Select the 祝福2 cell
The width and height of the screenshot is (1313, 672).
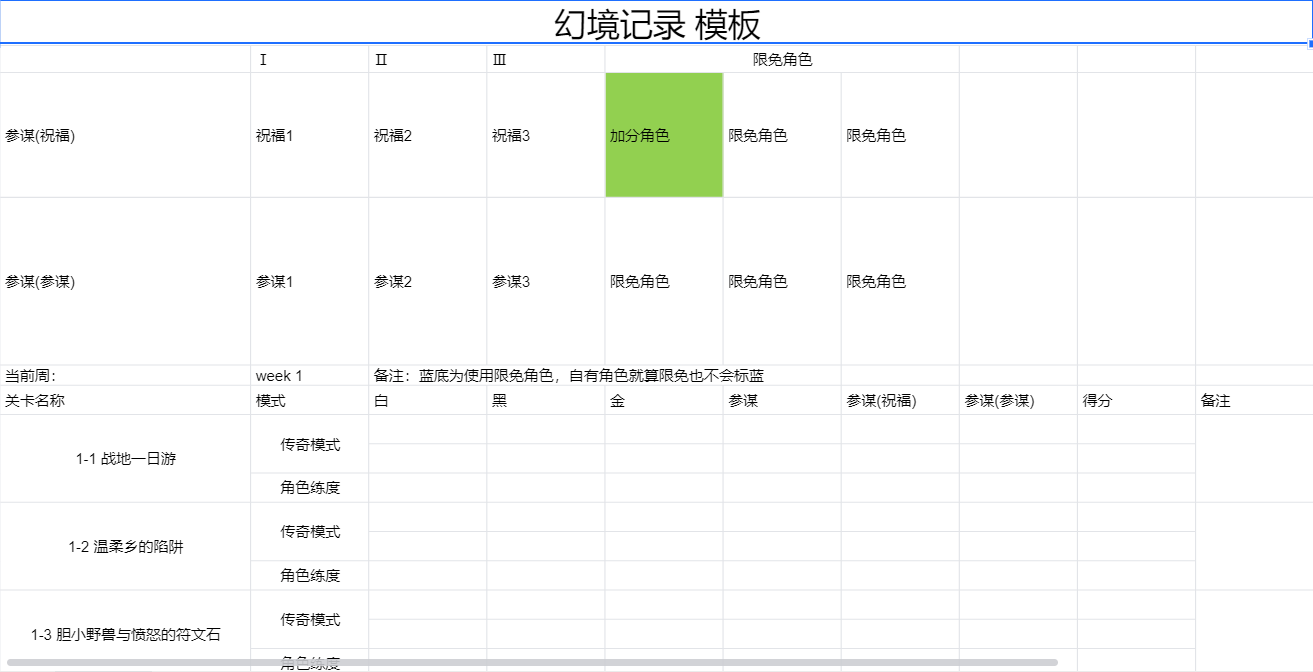click(427, 135)
